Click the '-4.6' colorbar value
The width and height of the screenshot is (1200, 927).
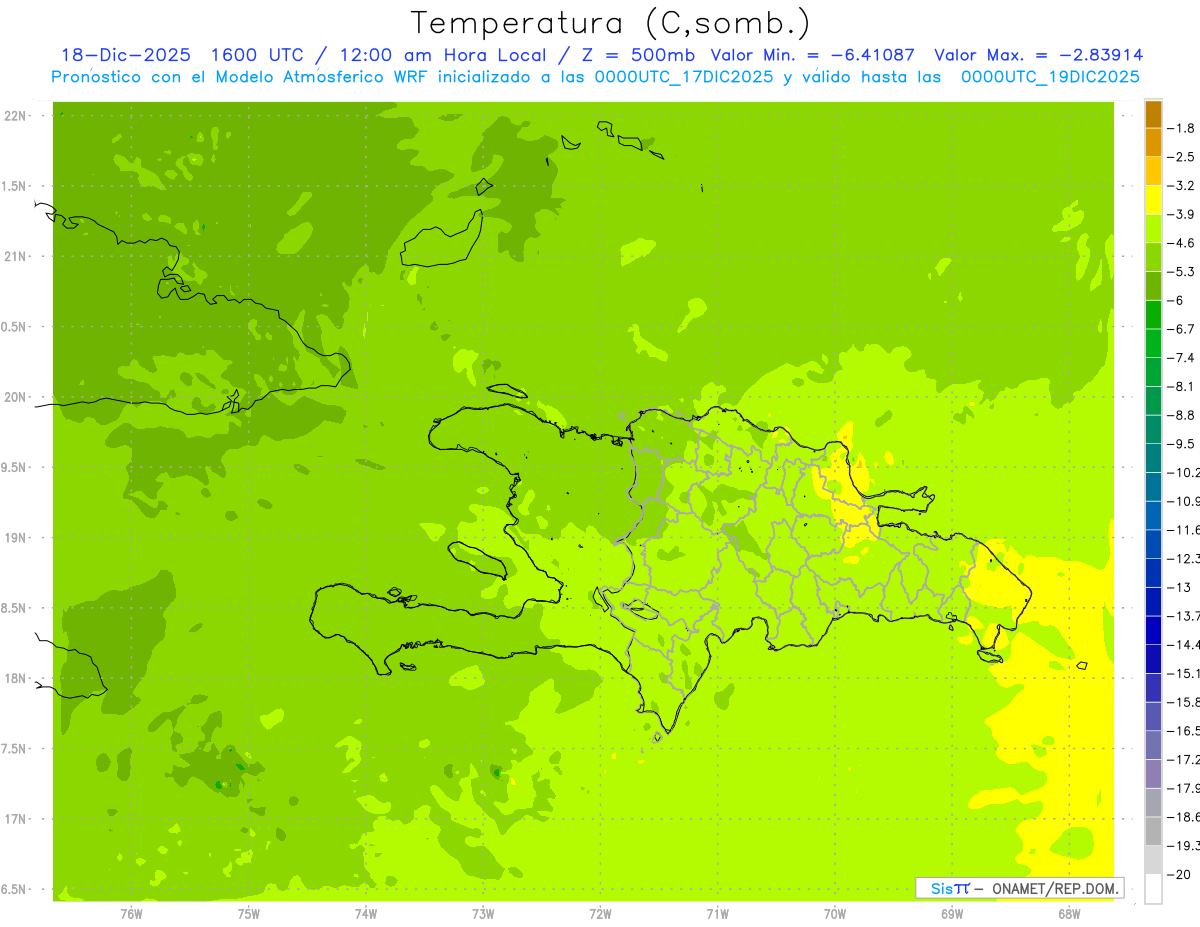tap(1182, 243)
